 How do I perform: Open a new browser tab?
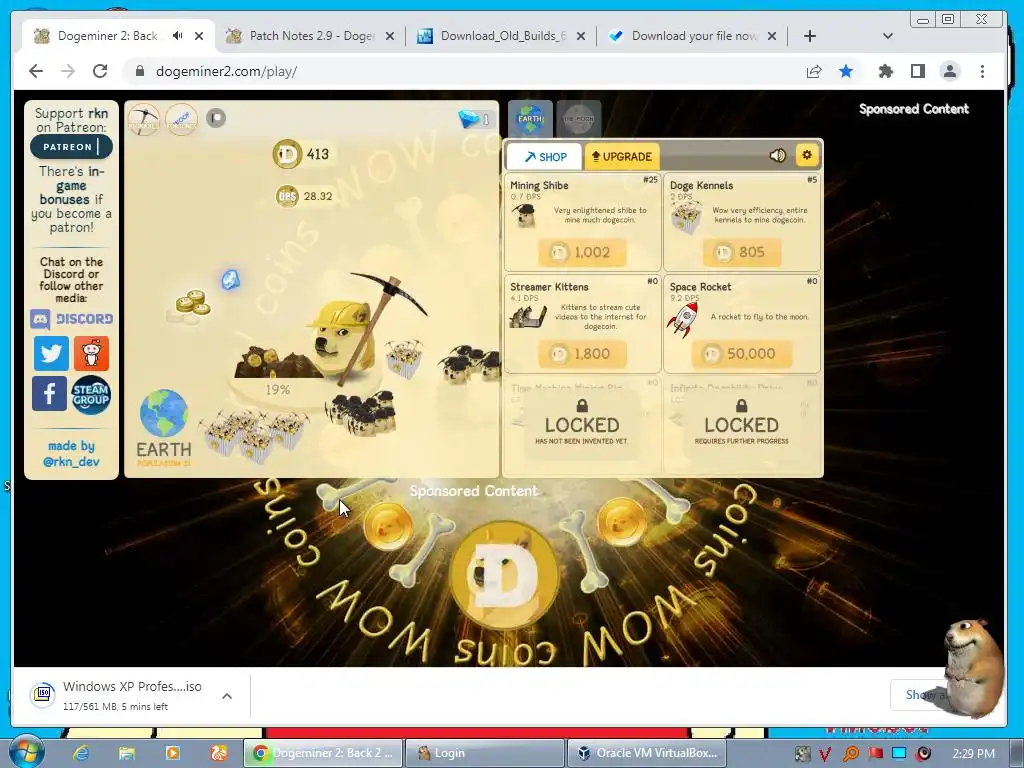coord(810,36)
